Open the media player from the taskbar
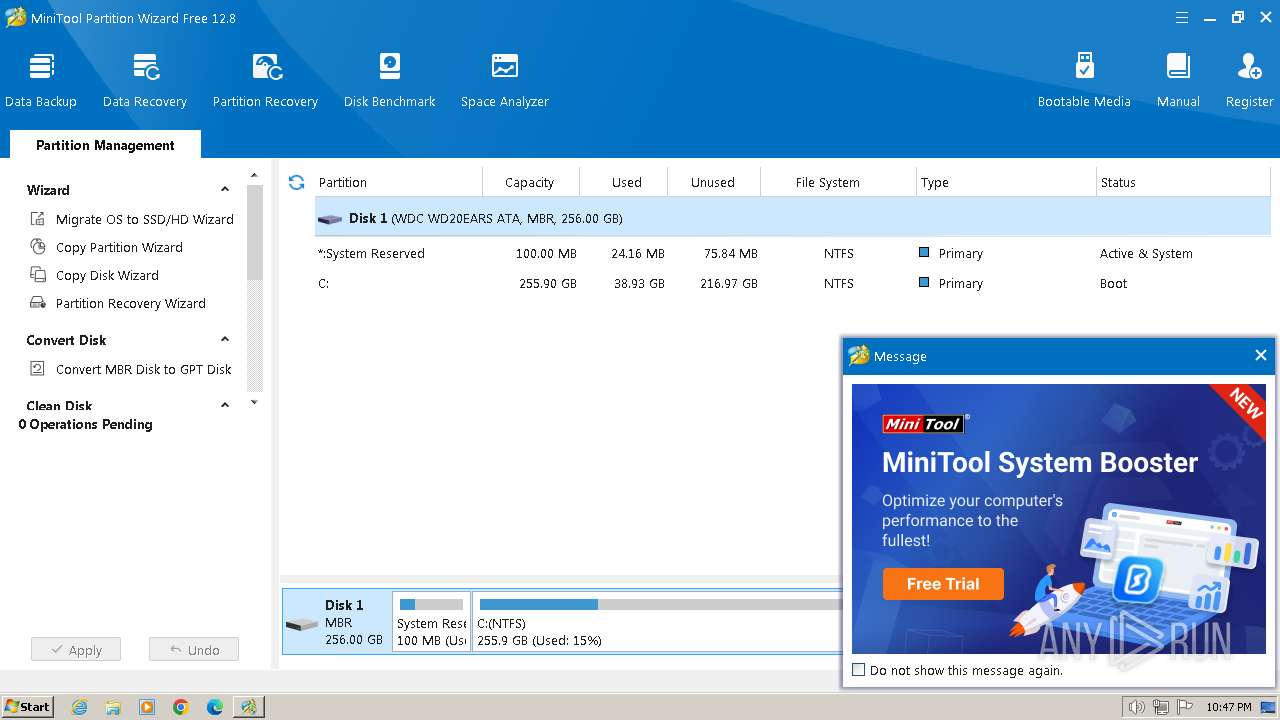 click(x=147, y=707)
